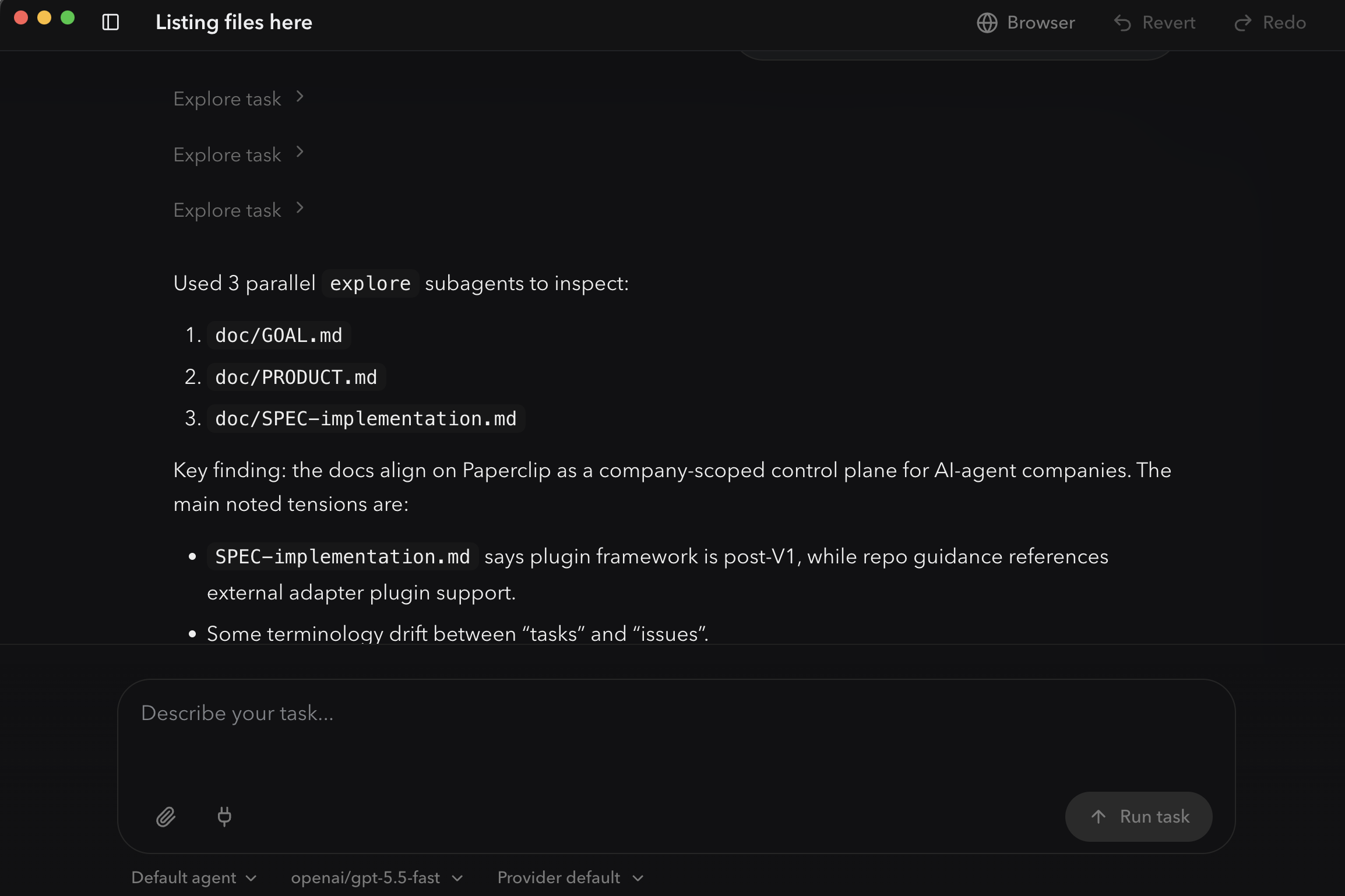Image resolution: width=1345 pixels, height=896 pixels.
Task: Click the Run task button
Action: pyautogui.click(x=1139, y=817)
